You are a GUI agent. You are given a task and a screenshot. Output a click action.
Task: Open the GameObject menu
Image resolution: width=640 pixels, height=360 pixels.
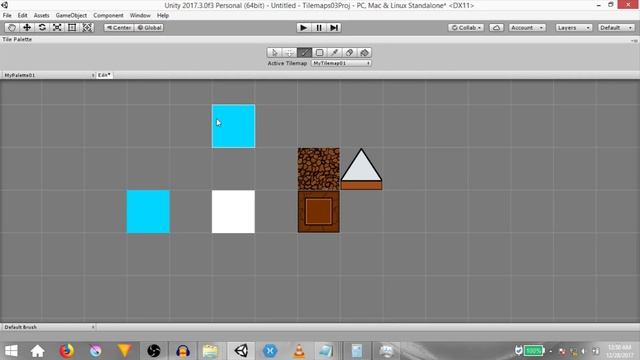(x=71, y=16)
